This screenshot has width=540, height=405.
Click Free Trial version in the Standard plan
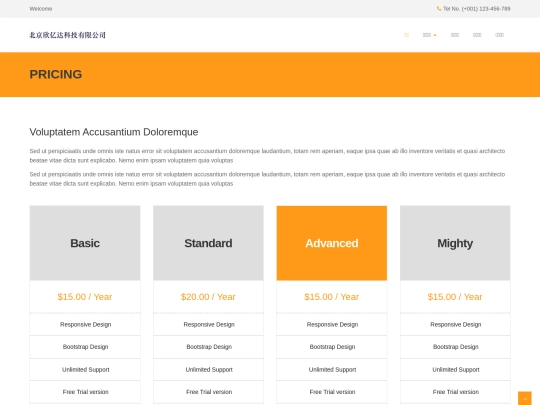209,392
